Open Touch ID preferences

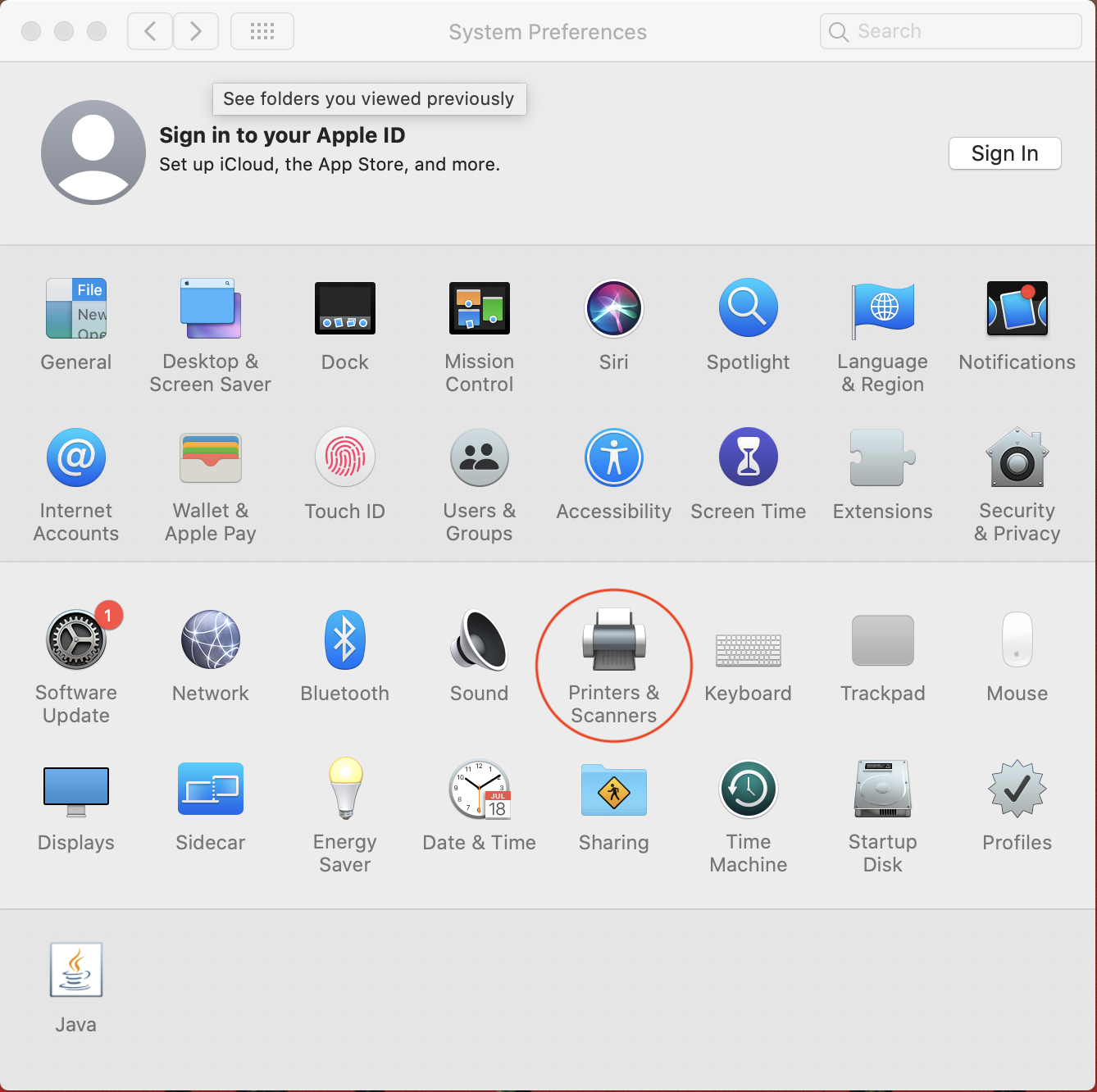pos(345,457)
